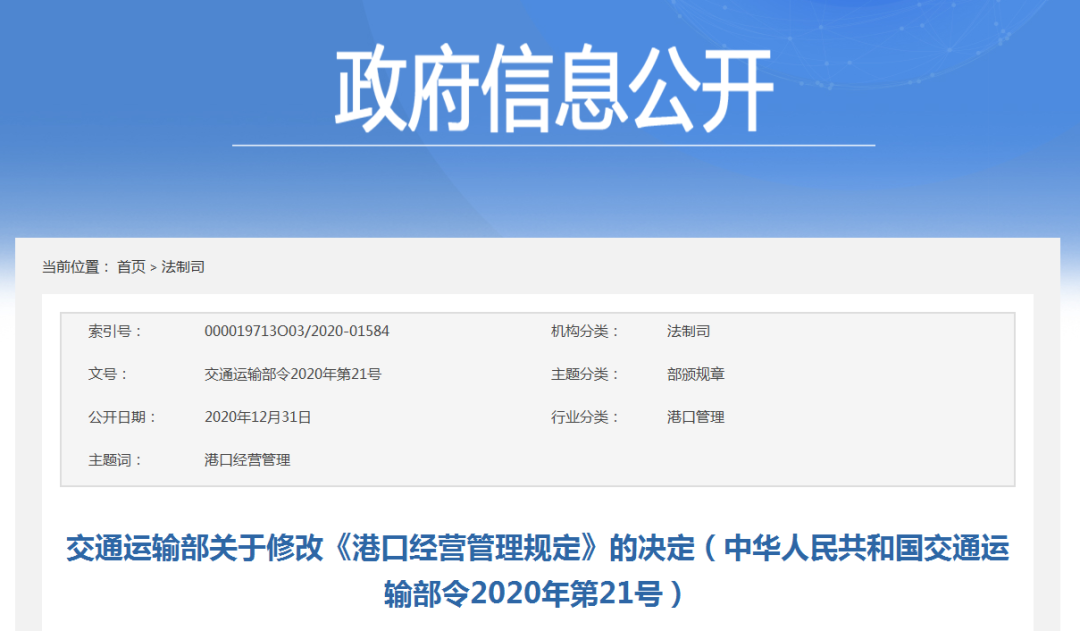The image size is (1080, 631).
Task: Open the 法制司 breadcrumb link
Action: (x=183, y=267)
